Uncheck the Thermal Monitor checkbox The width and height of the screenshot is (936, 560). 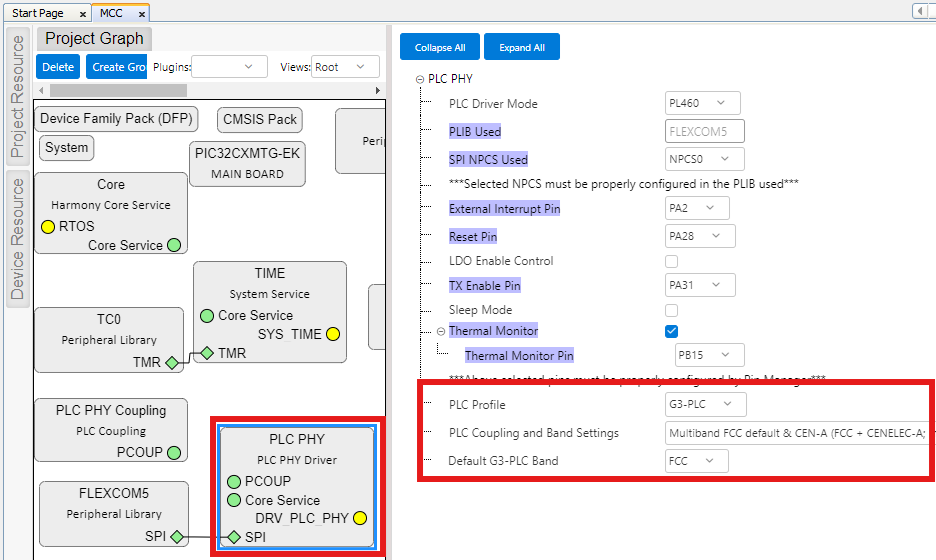click(x=672, y=331)
